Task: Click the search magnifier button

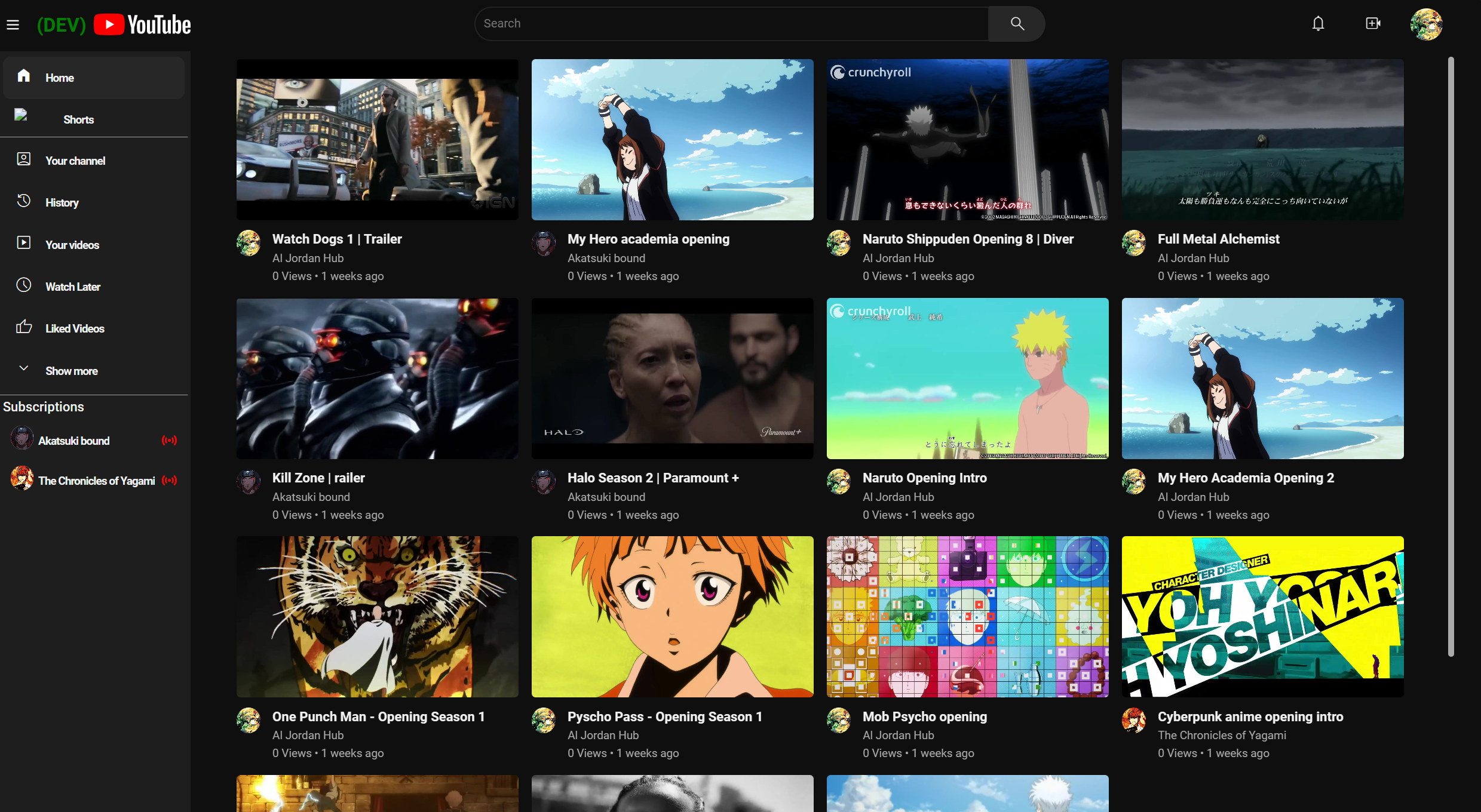Action: 1017,24
